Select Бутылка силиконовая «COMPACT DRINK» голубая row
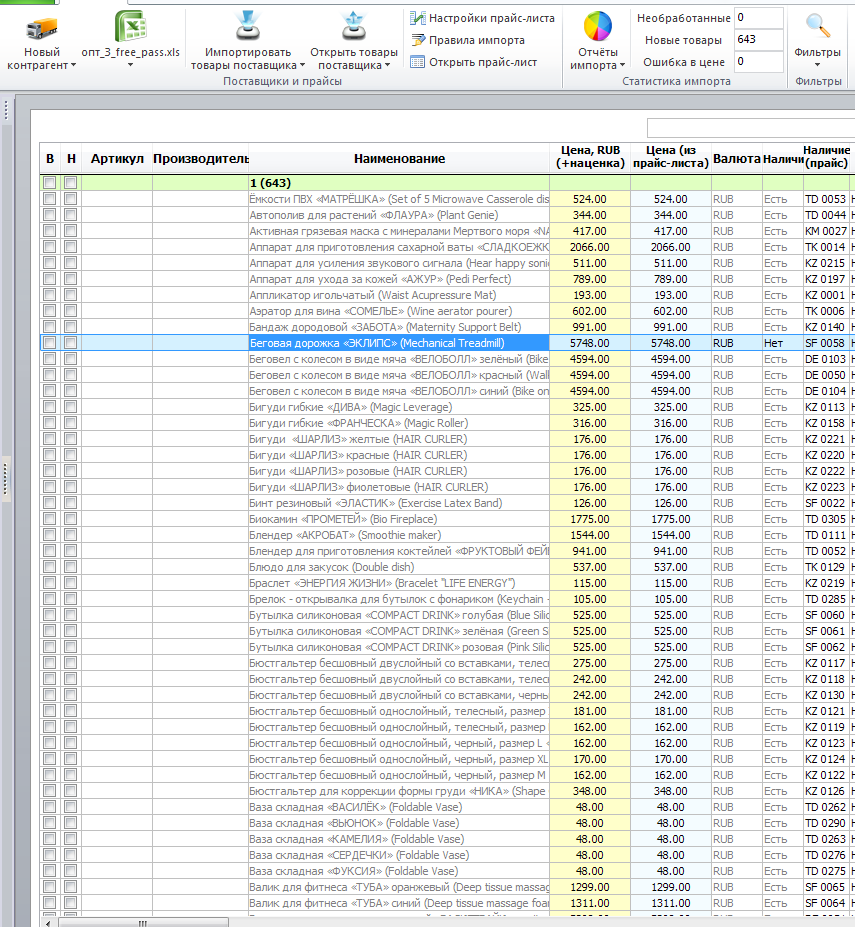The image size is (855, 927). (x=447, y=615)
